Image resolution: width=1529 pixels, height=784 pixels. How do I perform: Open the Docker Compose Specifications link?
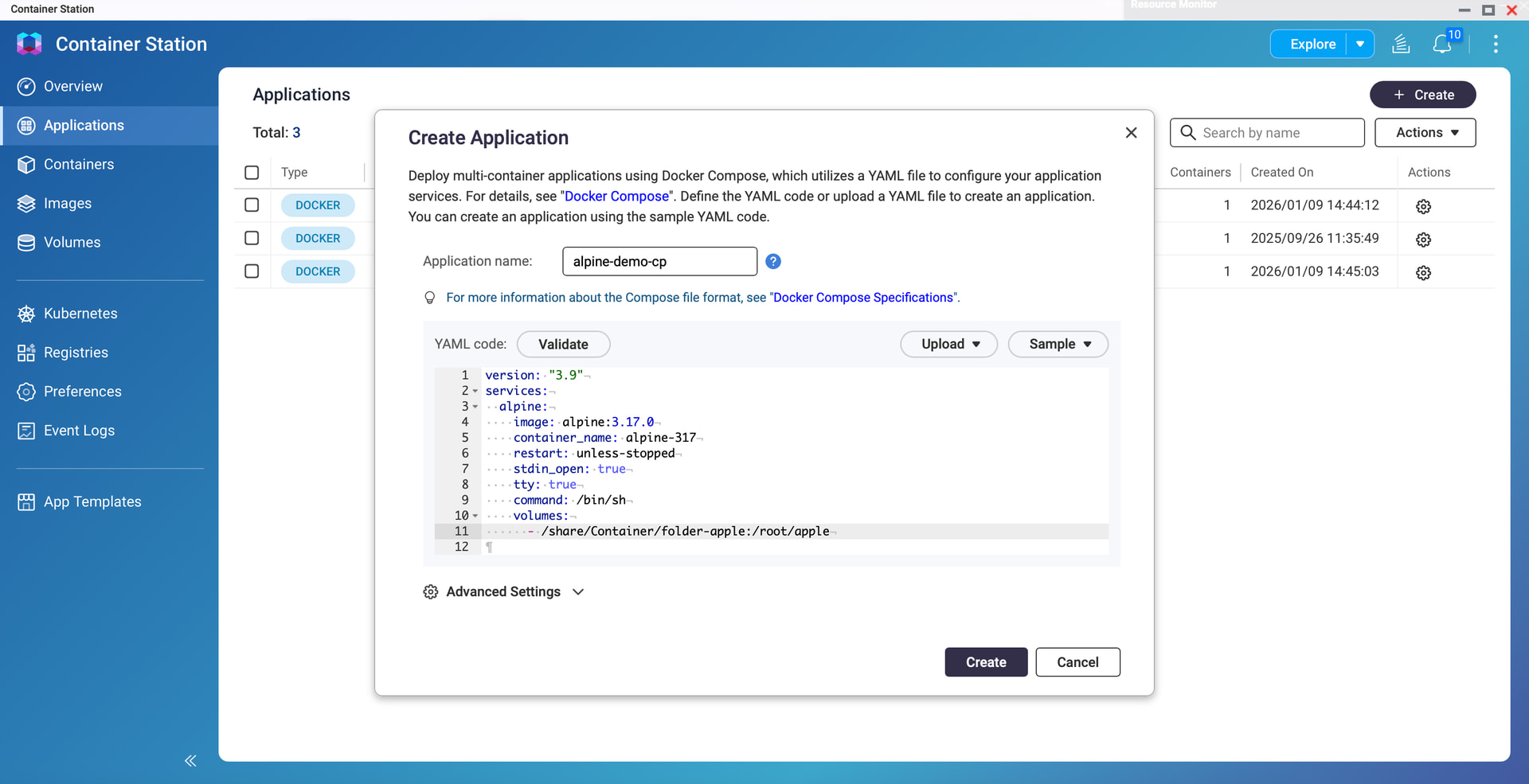863,298
